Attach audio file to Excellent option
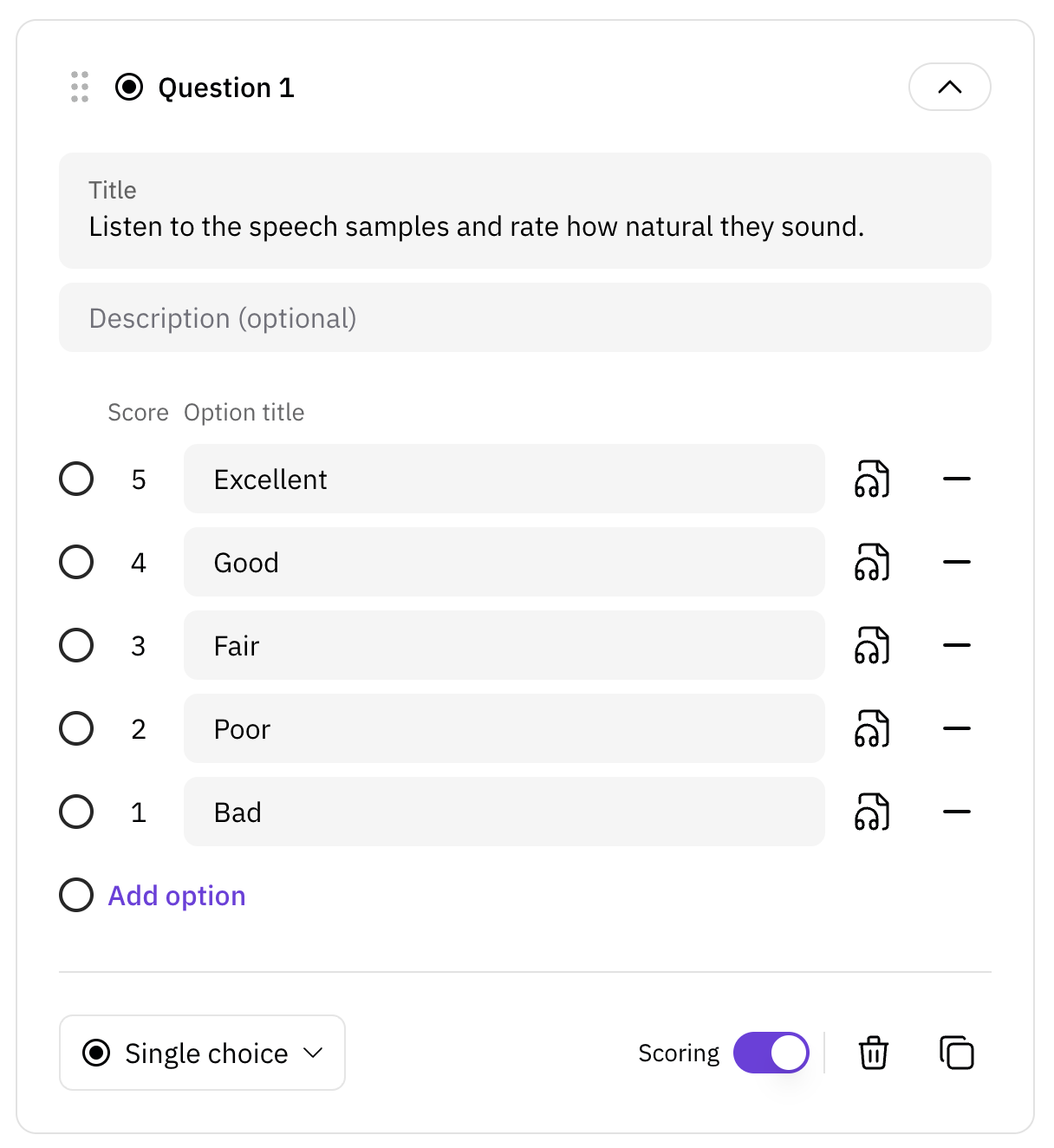Viewport: 1054px width, 1148px height. (x=872, y=479)
